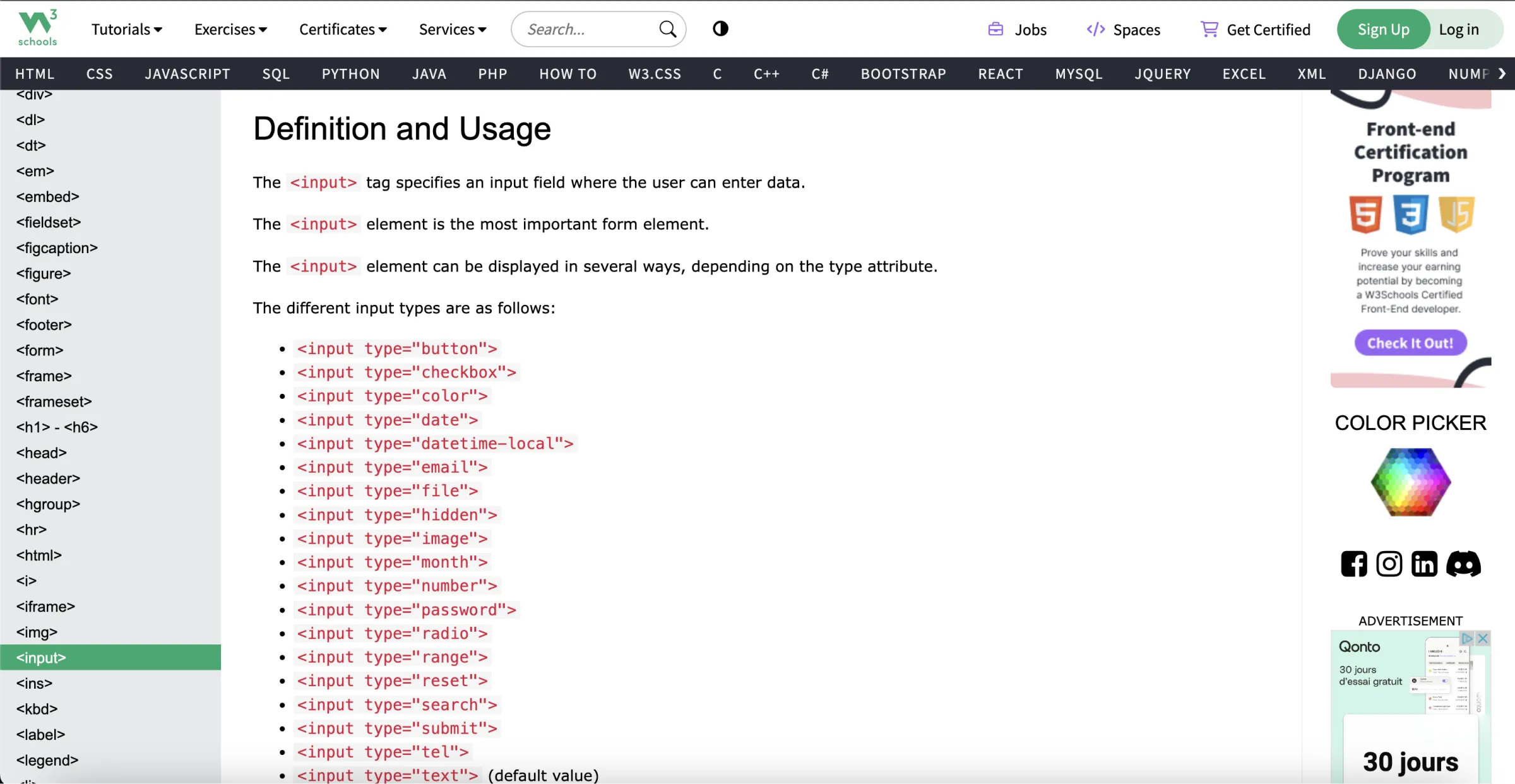Image resolution: width=1515 pixels, height=784 pixels.
Task: Click the input type password list item
Action: coord(406,609)
